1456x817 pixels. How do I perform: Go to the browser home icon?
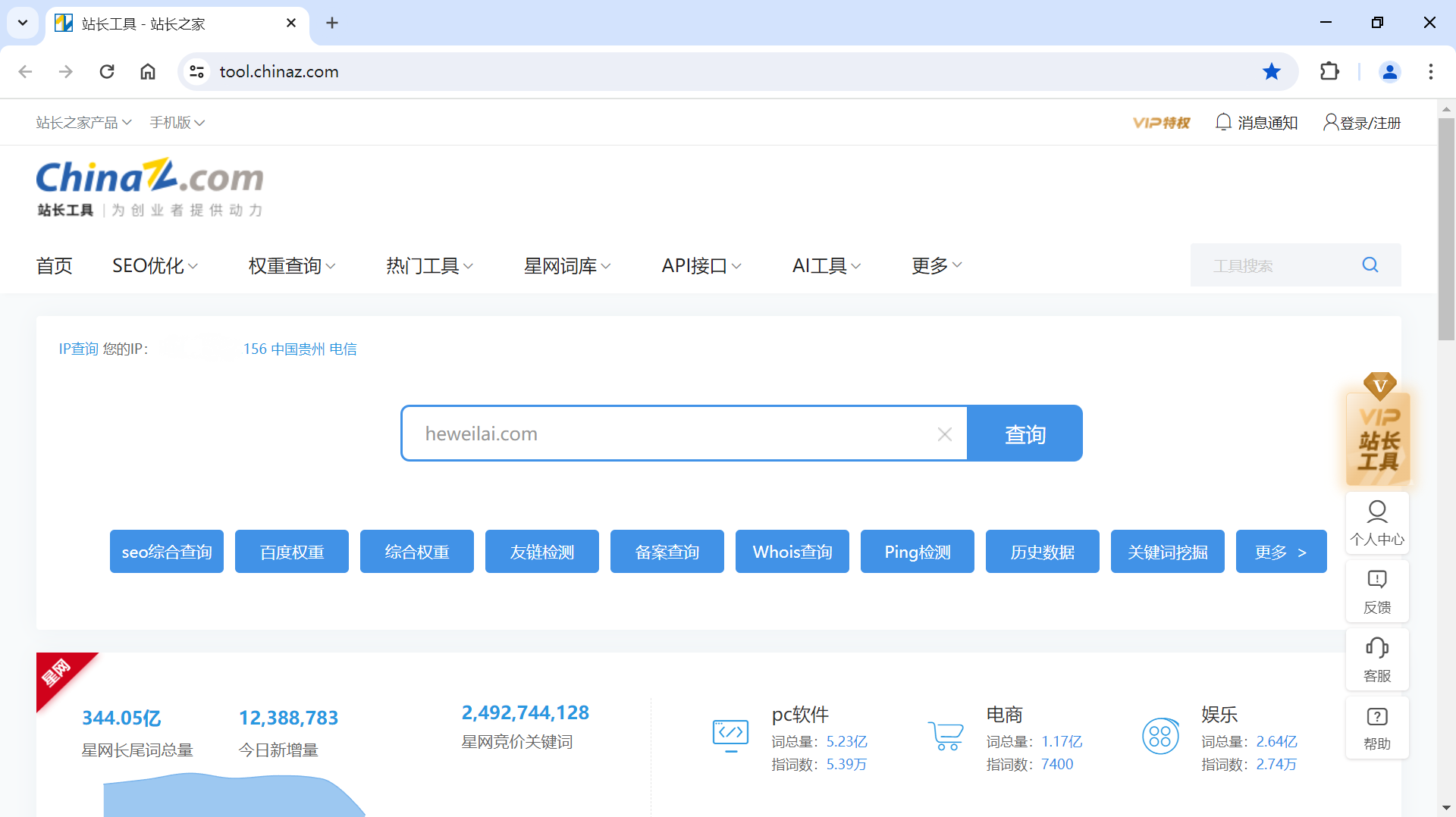pyautogui.click(x=148, y=71)
